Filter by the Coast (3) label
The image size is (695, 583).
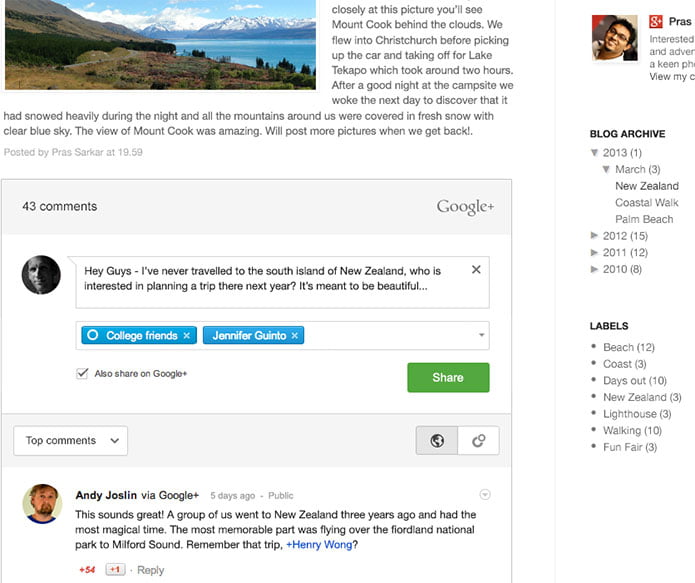(625, 364)
